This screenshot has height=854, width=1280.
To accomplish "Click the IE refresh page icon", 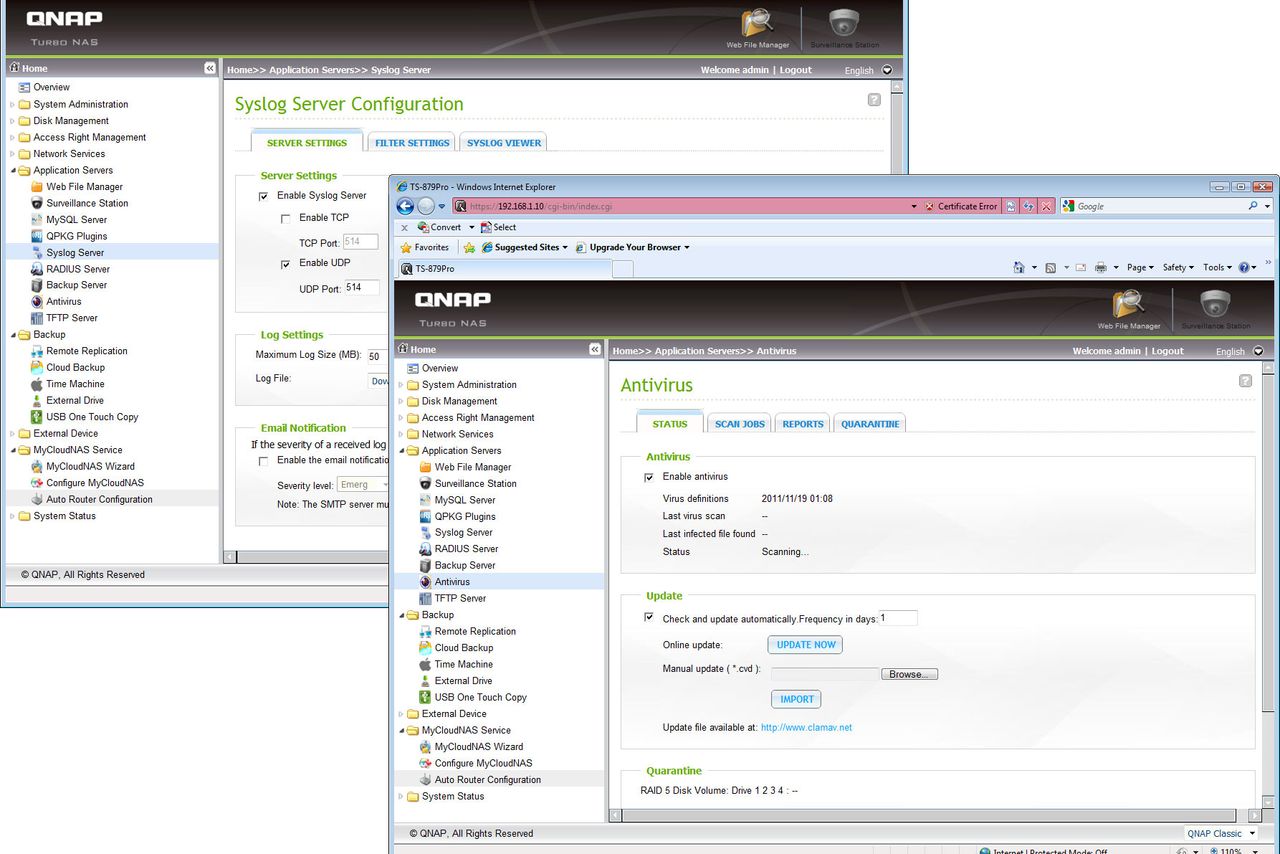I will (x=1028, y=206).
